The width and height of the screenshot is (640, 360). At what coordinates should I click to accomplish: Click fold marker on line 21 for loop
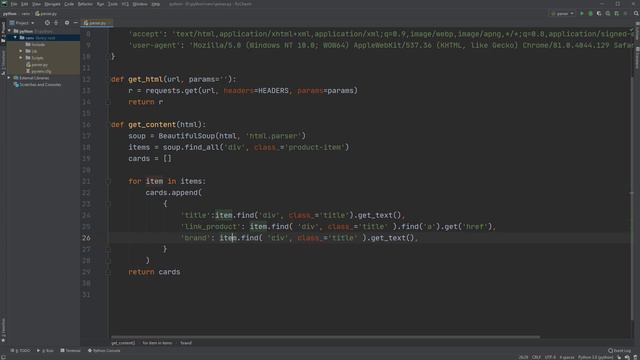tap(108, 181)
